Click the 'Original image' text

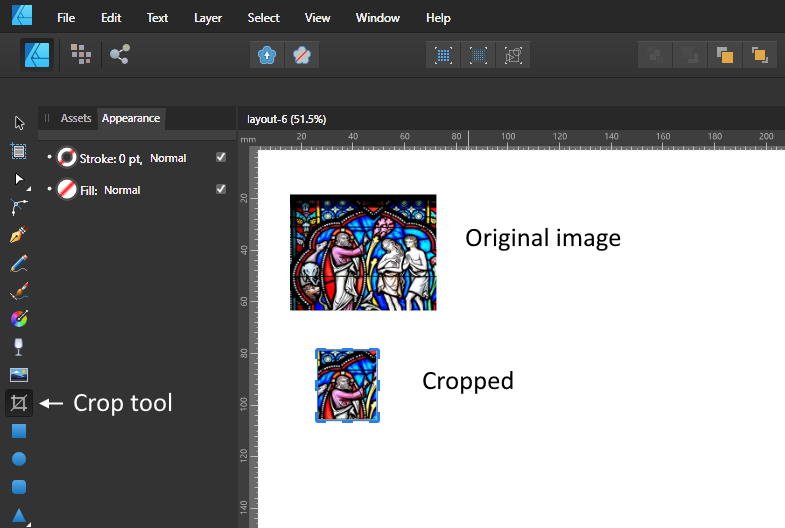[x=543, y=238]
